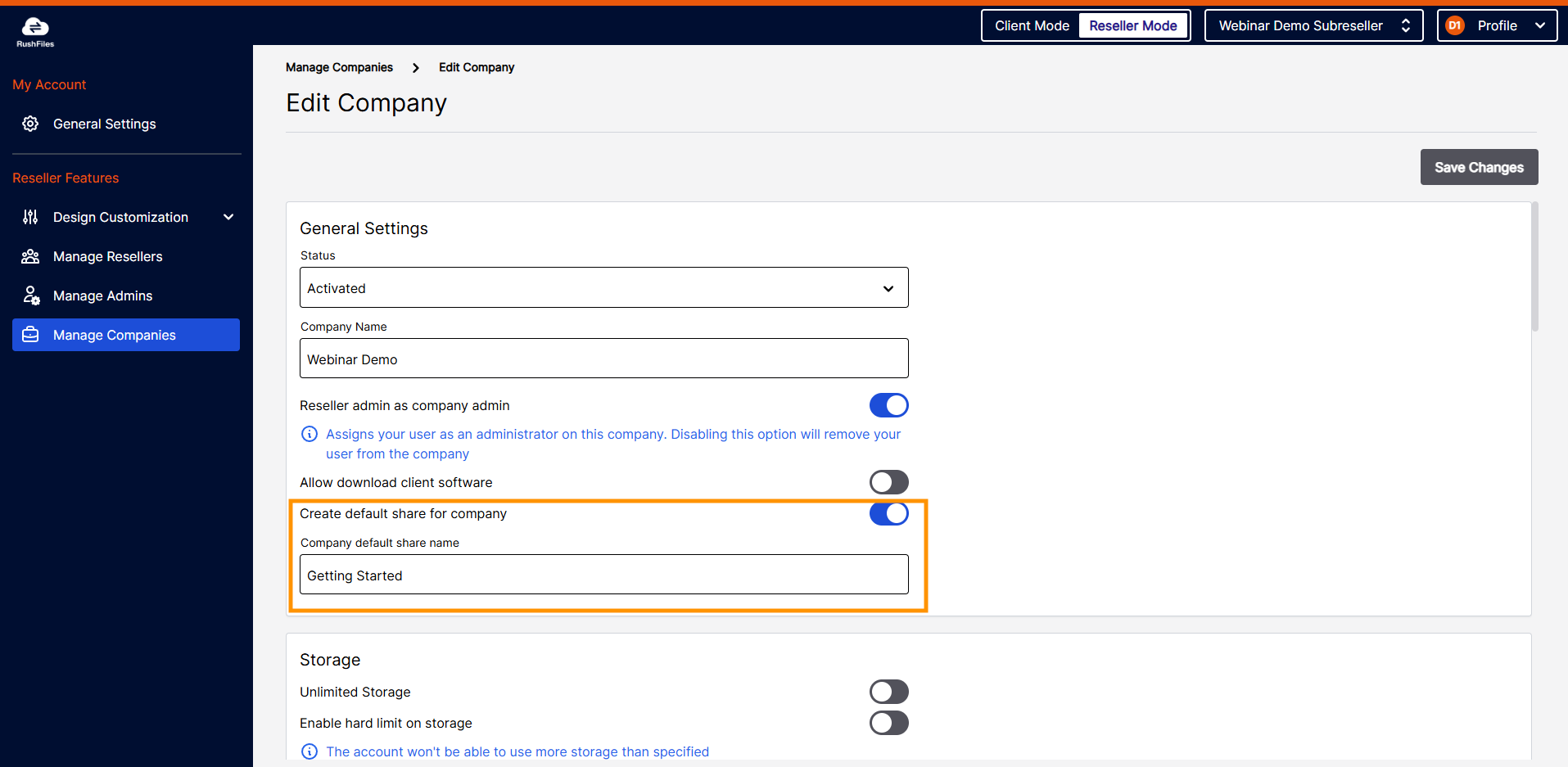The height and width of the screenshot is (767, 1568).
Task: Open the Status dropdown
Action: pyautogui.click(x=604, y=287)
